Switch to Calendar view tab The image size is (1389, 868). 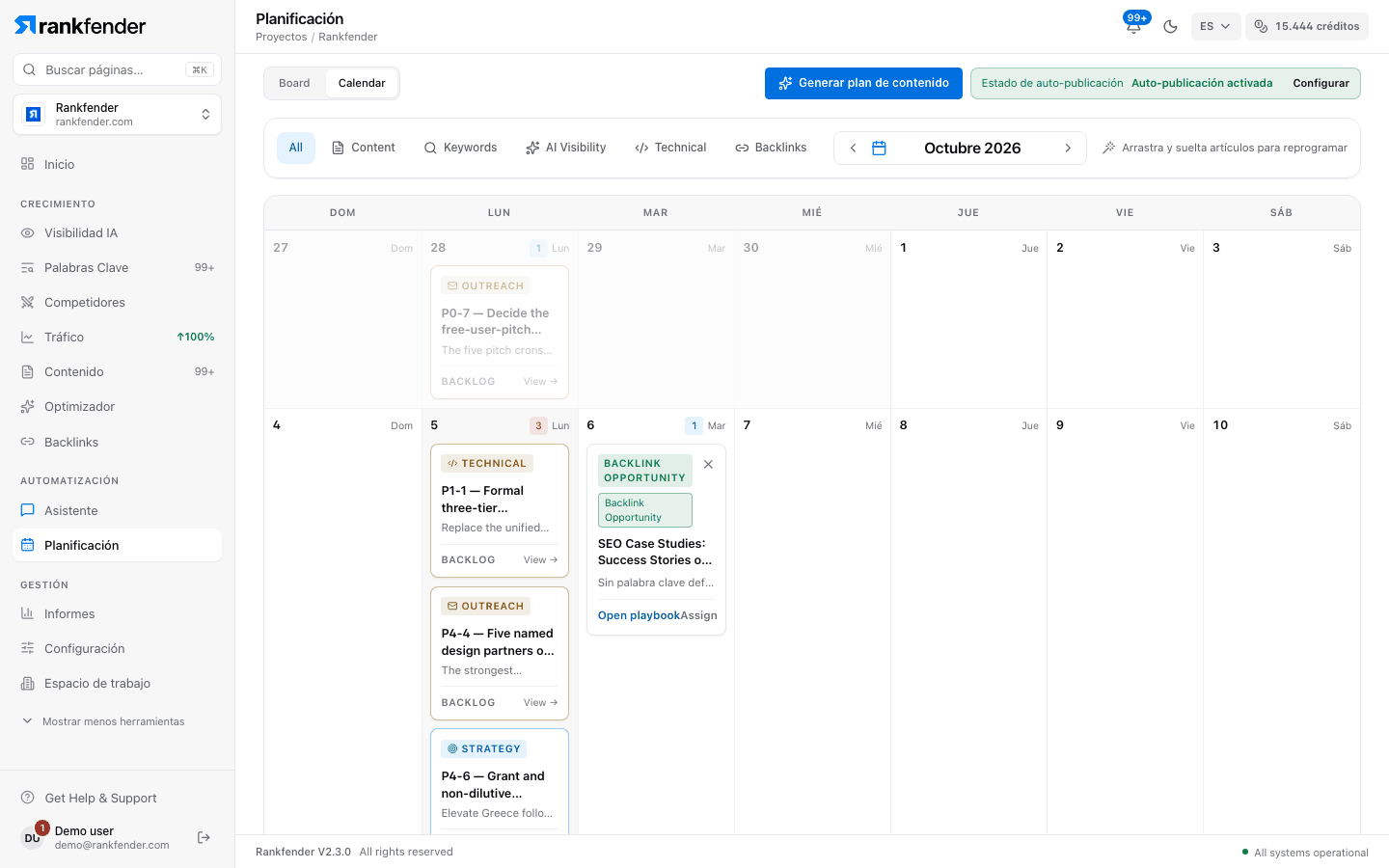362,83
